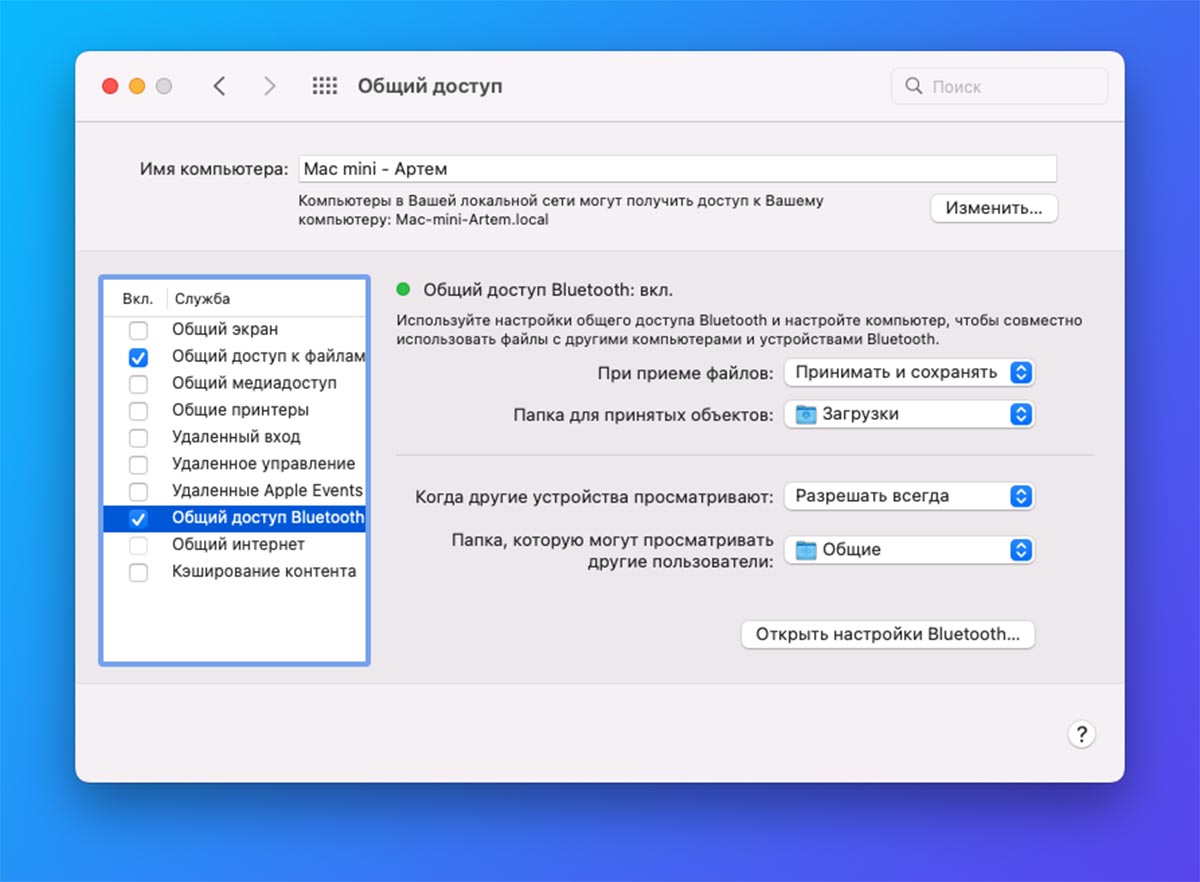This screenshot has height=882, width=1200.
Task: Click the Изменить... button
Action: click(x=993, y=209)
